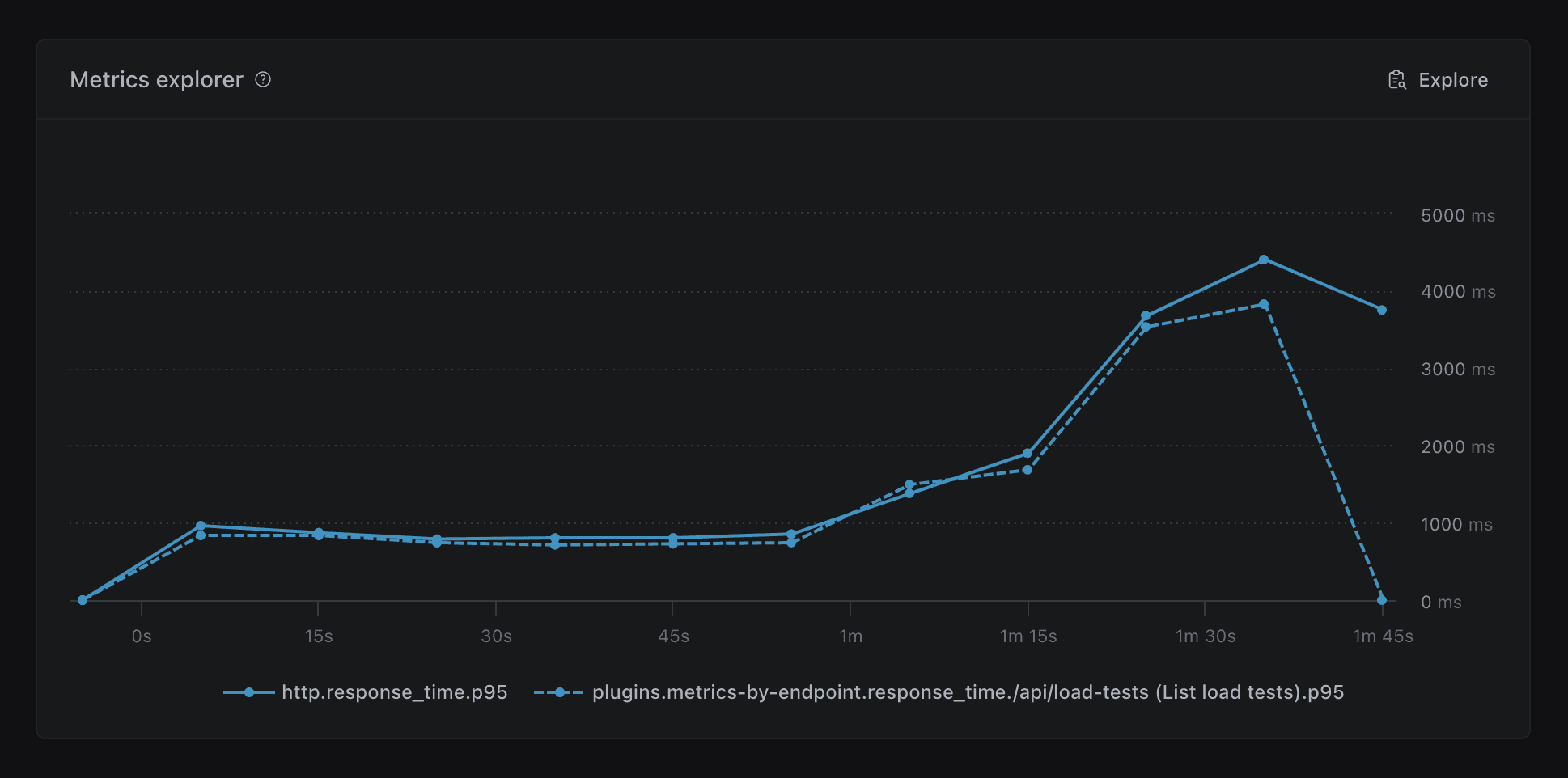Select the last solid-line point at 1m 45s
This screenshot has height=778, width=1568.
coord(1382,308)
